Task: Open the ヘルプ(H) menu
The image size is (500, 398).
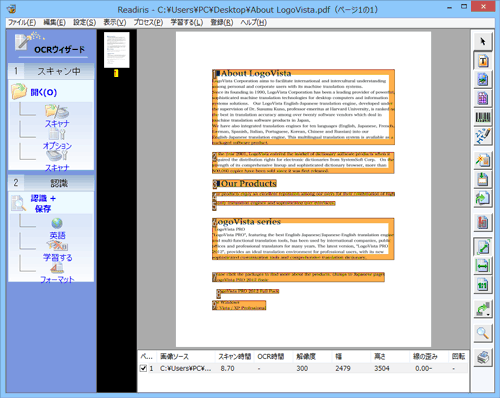Action: pos(254,22)
